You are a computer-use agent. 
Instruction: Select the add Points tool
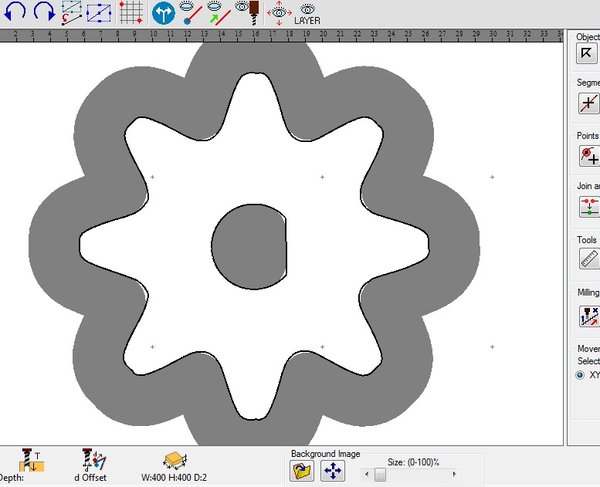point(589,156)
